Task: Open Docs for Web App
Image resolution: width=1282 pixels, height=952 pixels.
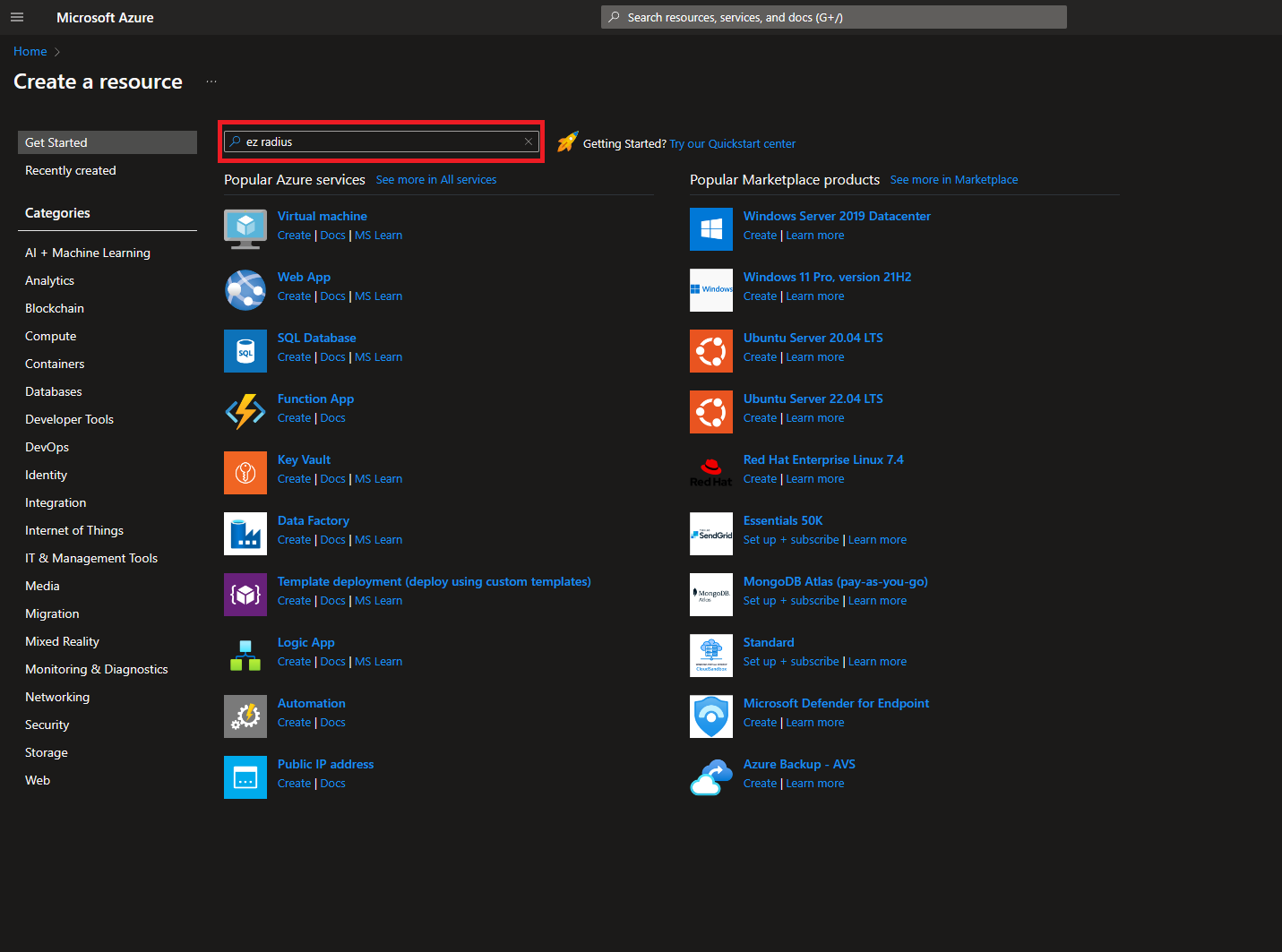Action: (x=332, y=296)
